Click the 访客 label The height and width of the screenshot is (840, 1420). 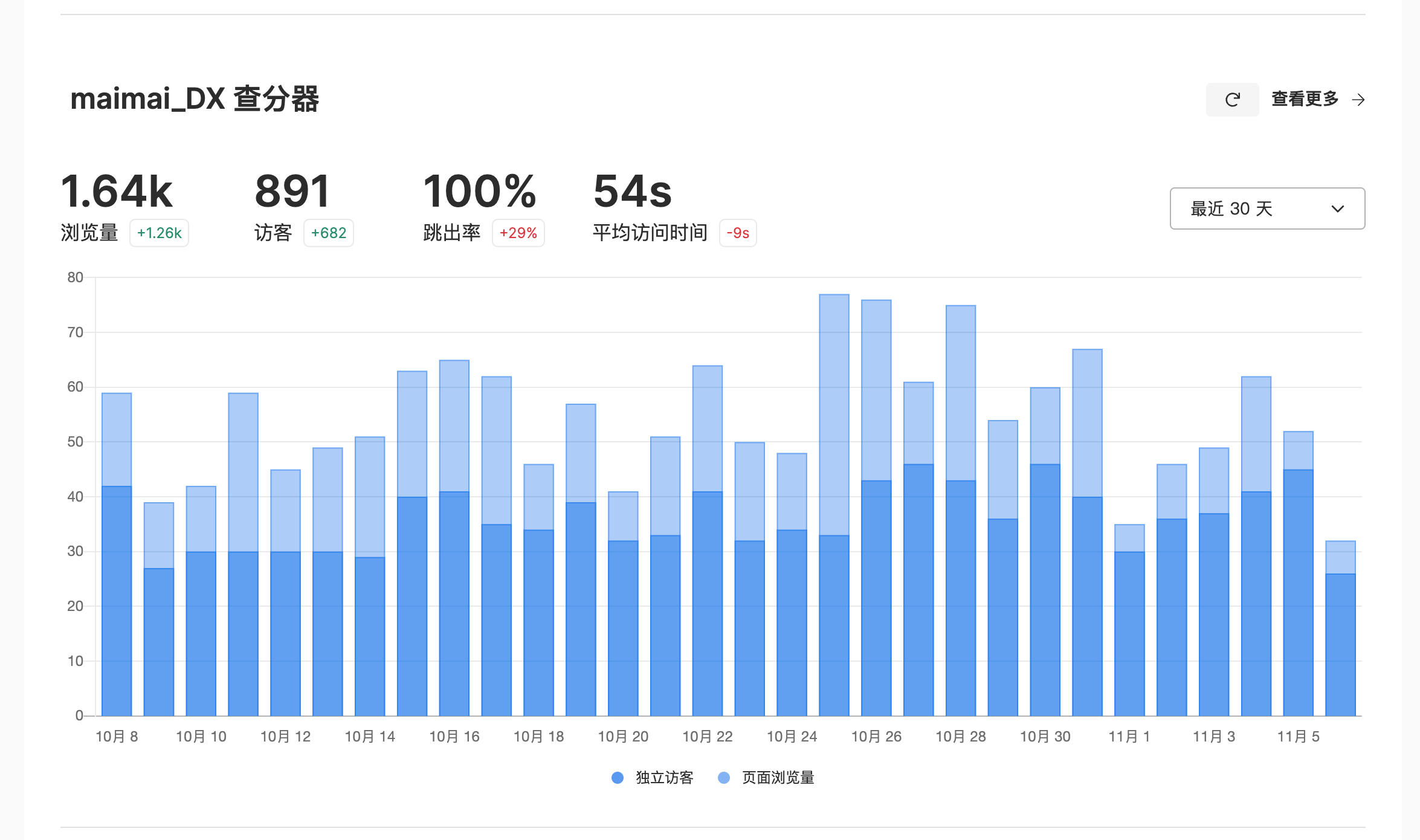click(273, 233)
